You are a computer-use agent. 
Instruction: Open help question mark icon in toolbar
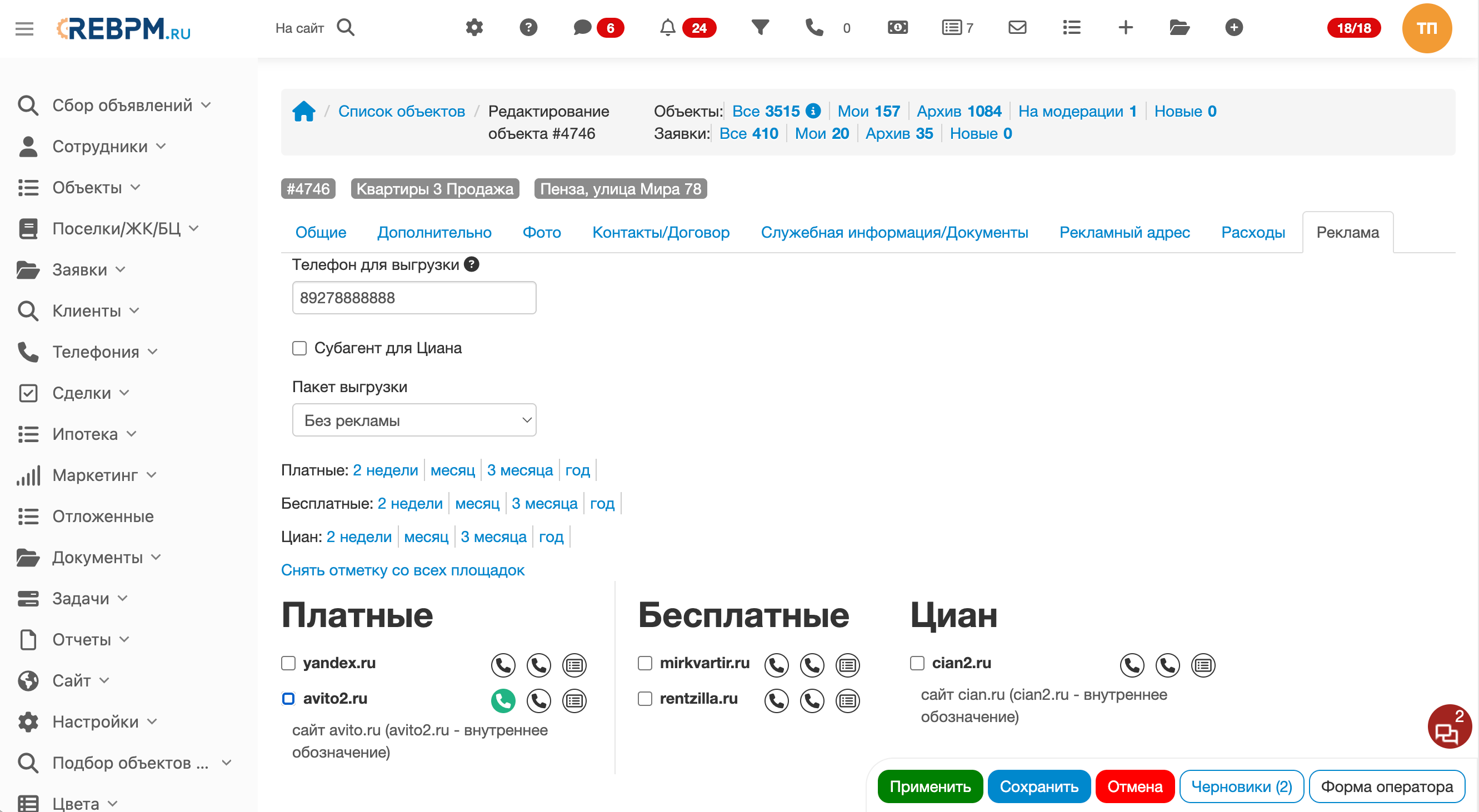click(x=528, y=28)
